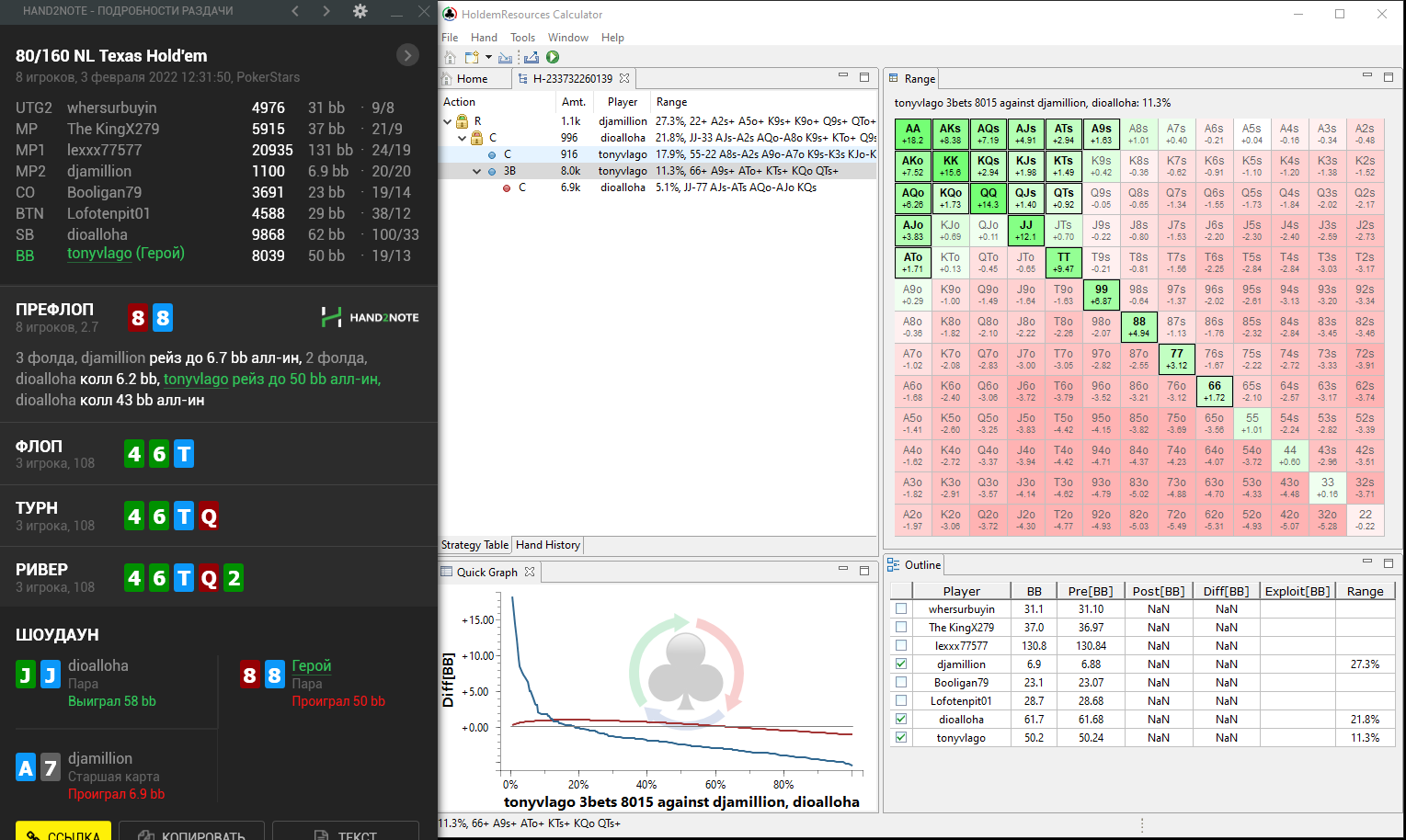Maximize the hand tree panel
The image size is (1406, 840).
click(864, 77)
